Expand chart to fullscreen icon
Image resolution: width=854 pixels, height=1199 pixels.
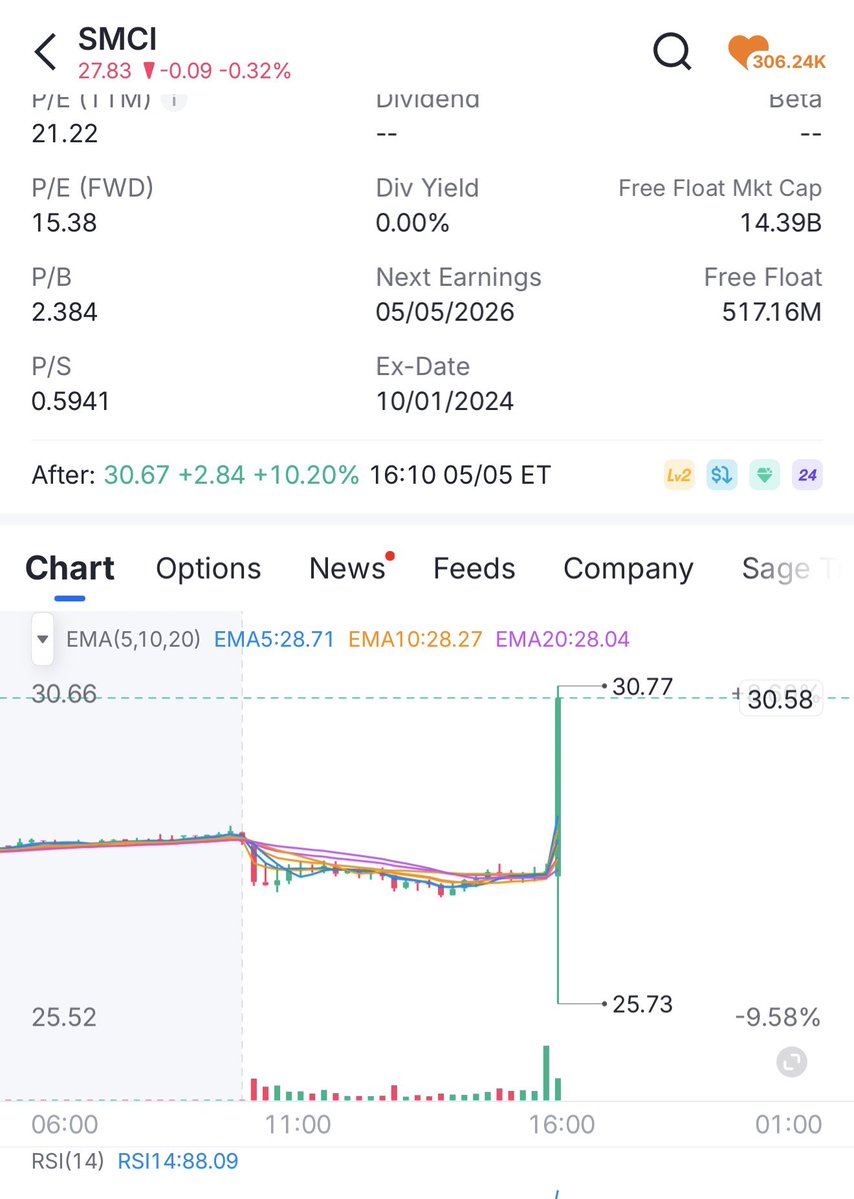tap(791, 1061)
